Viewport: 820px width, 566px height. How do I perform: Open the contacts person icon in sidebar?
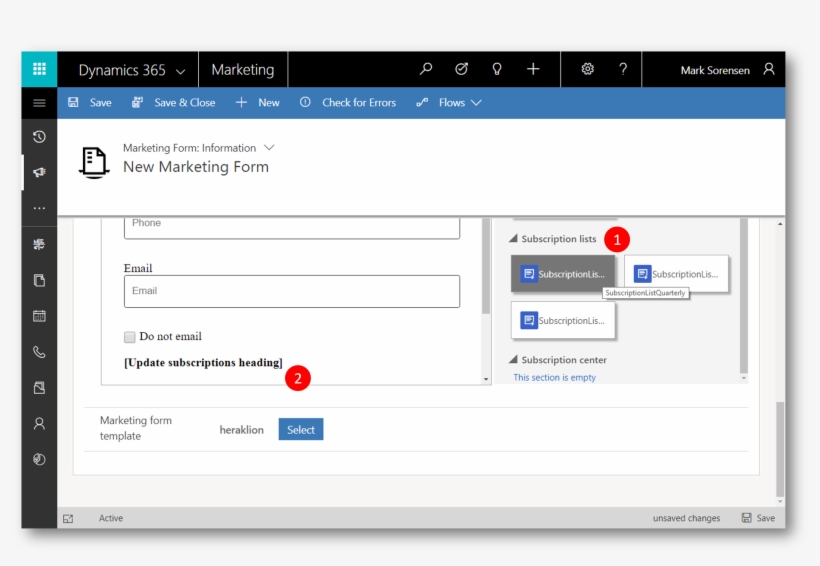pos(39,423)
